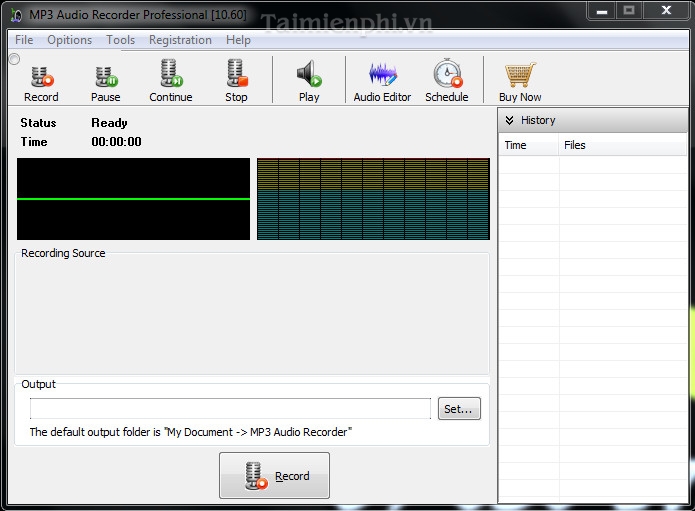Maximize the MP3 Audio Recorder window
Screen dimensions: 695x511
click(629, 11)
